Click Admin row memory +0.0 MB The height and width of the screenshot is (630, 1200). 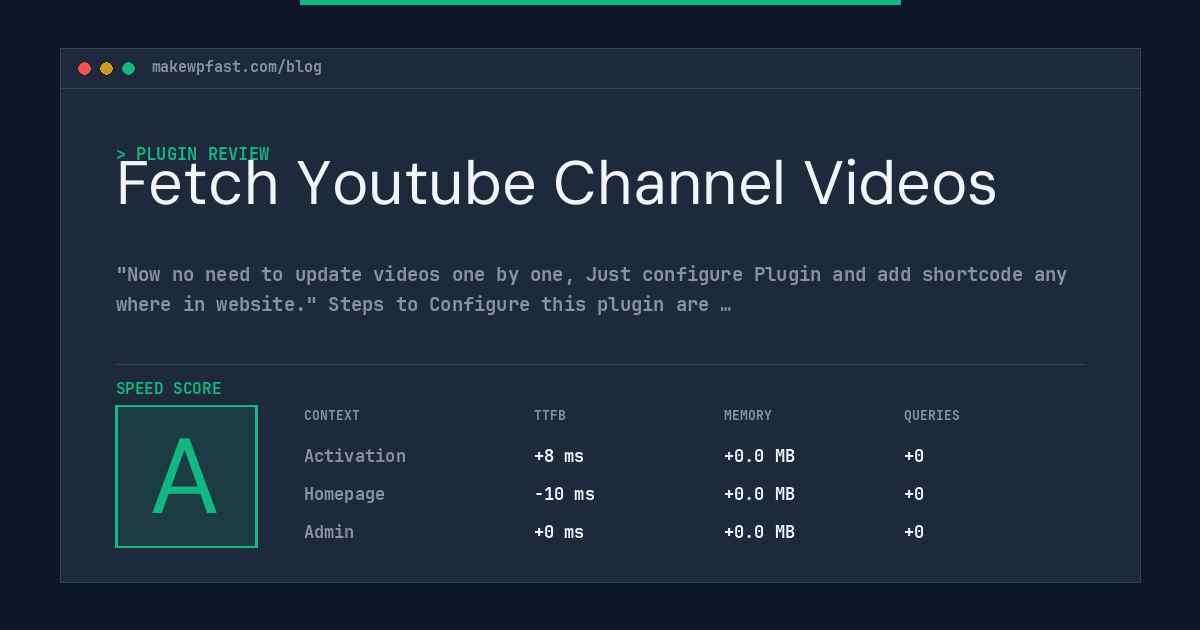click(759, 532)
